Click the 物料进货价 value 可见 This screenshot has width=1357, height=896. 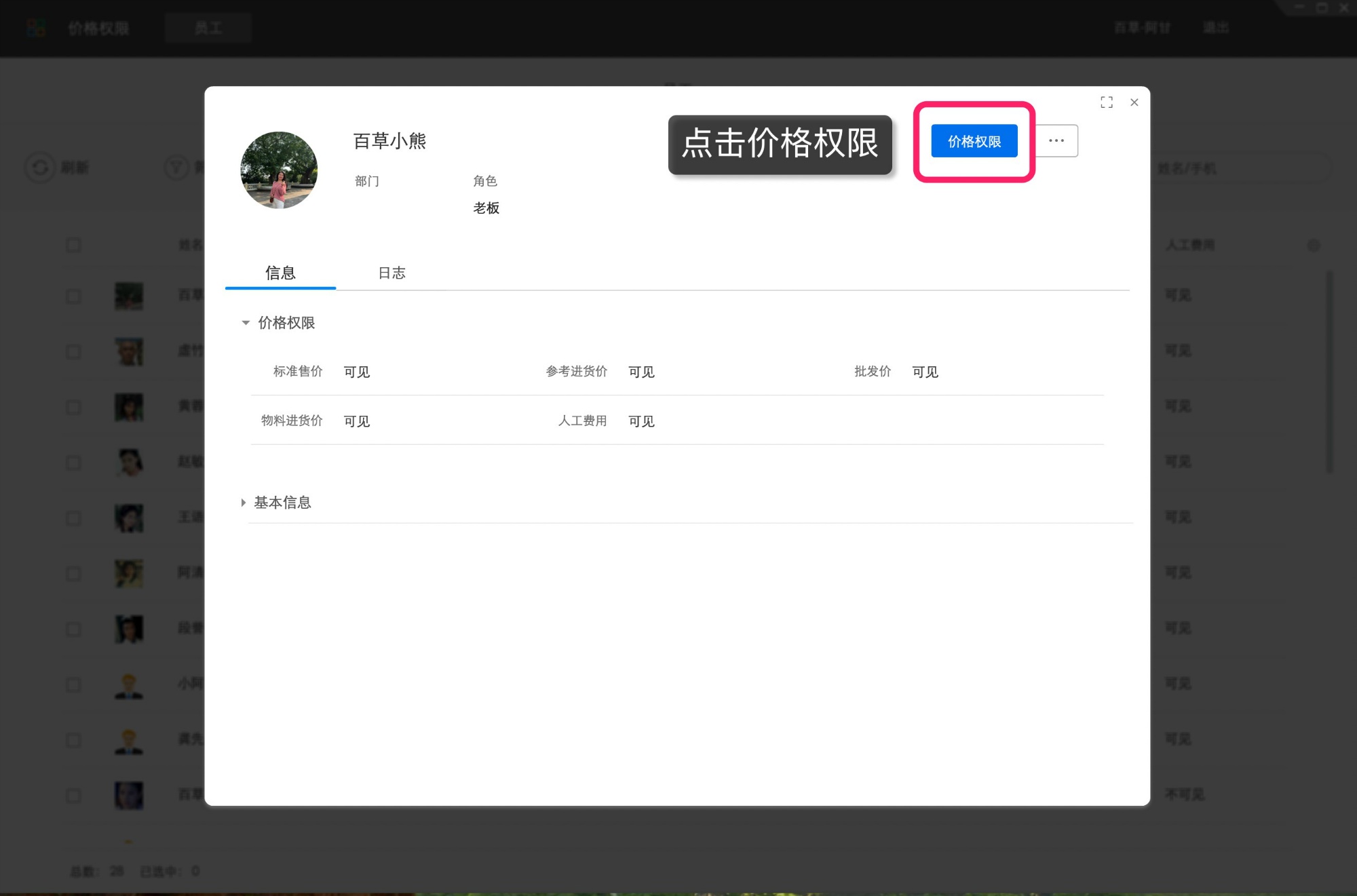click(357, 421)
